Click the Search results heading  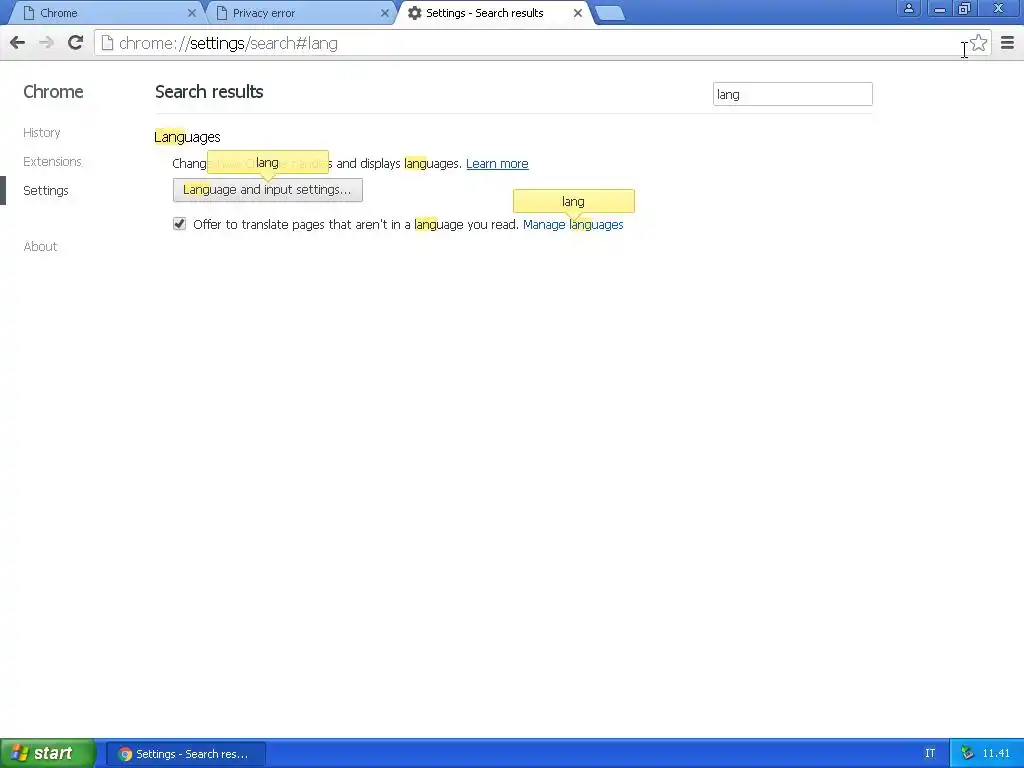[209, 92]
